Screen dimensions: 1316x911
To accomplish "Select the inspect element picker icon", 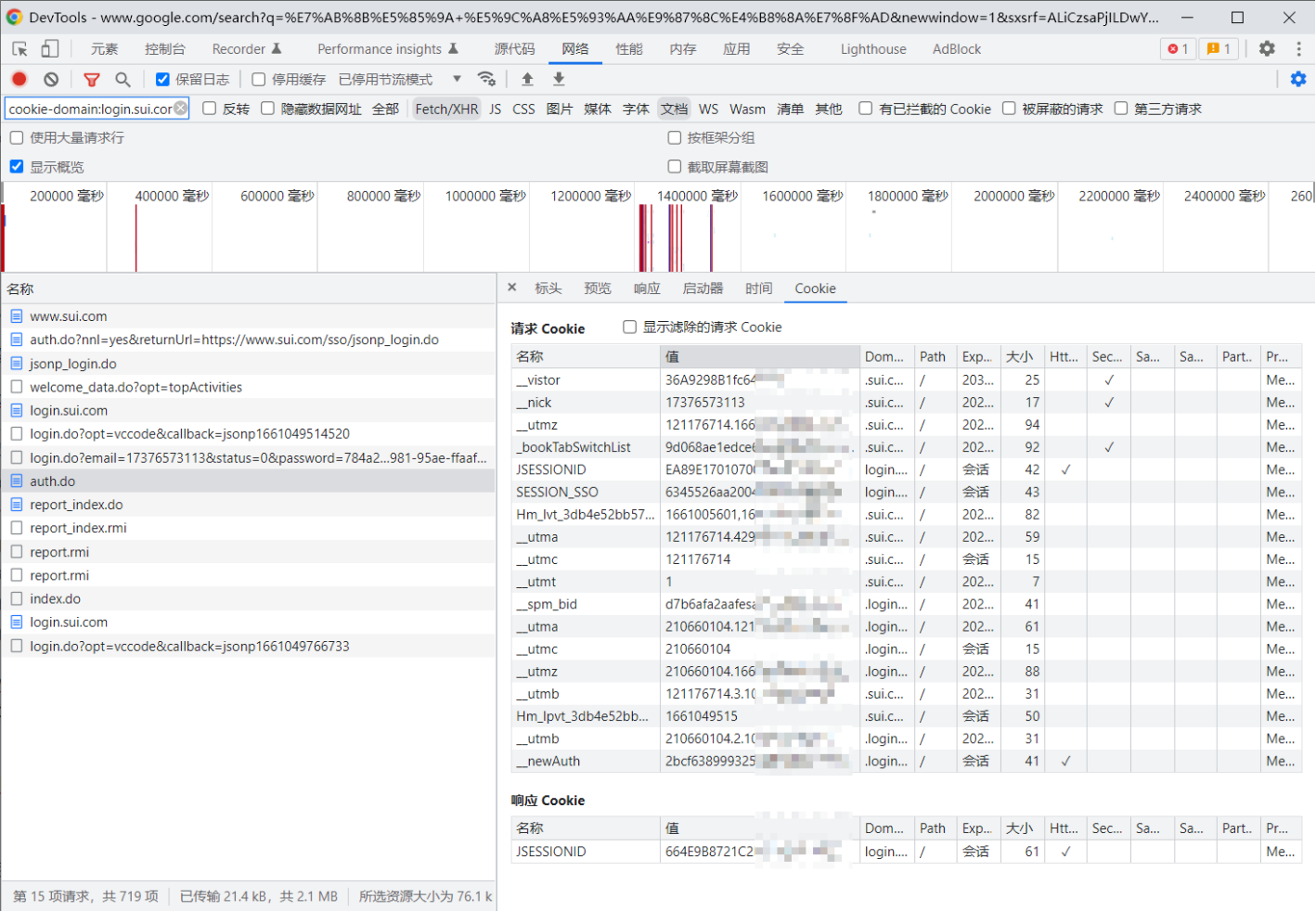I will [x=19, y=49].
